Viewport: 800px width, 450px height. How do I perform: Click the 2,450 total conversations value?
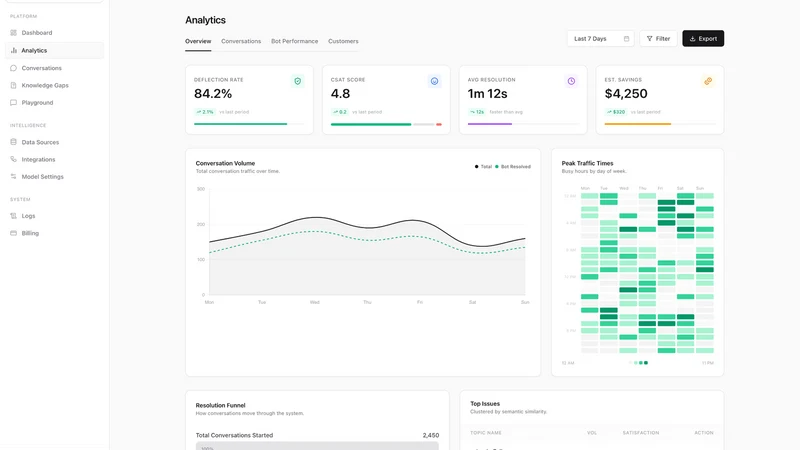point(431,435)
